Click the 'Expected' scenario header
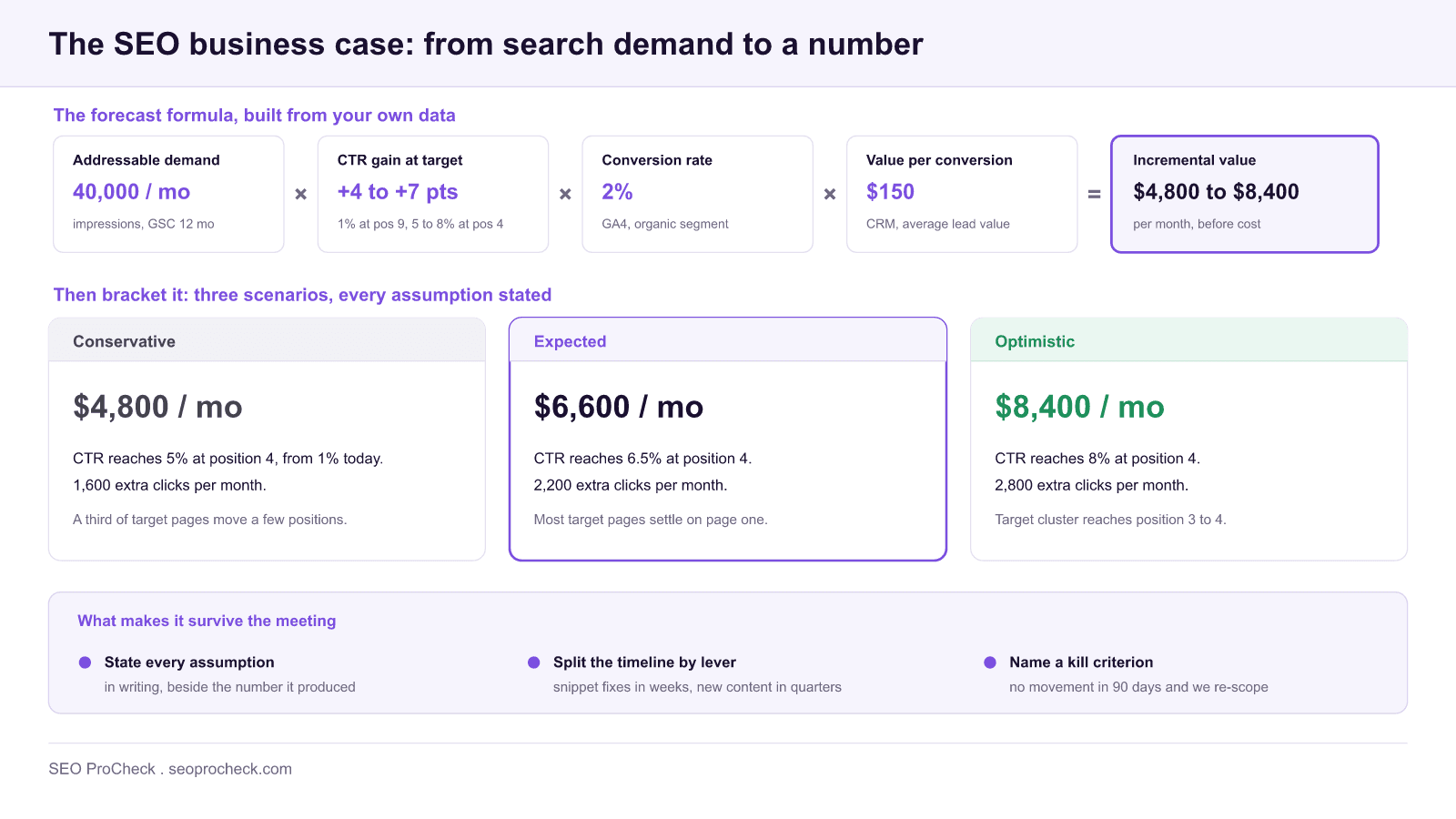 (728, 340)
